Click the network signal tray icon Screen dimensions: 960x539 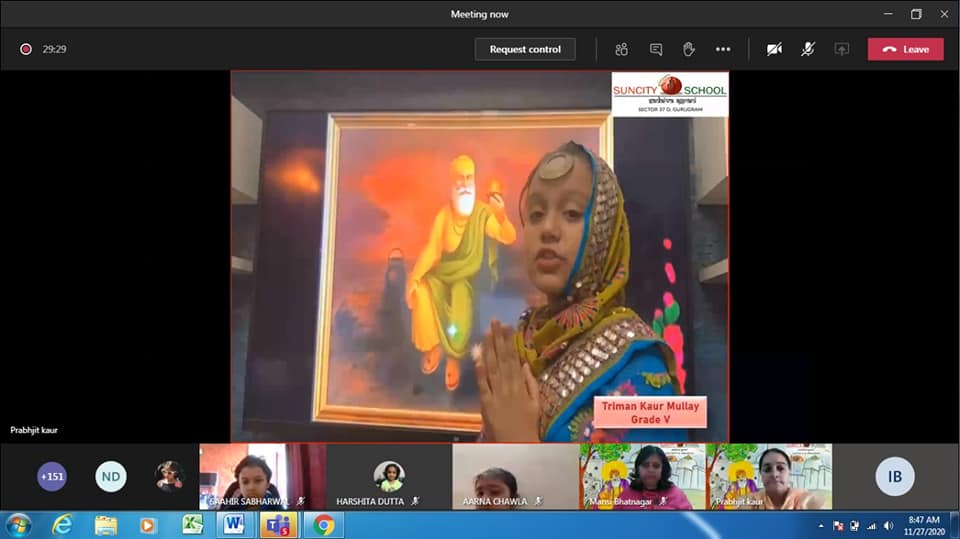(871, 526)
